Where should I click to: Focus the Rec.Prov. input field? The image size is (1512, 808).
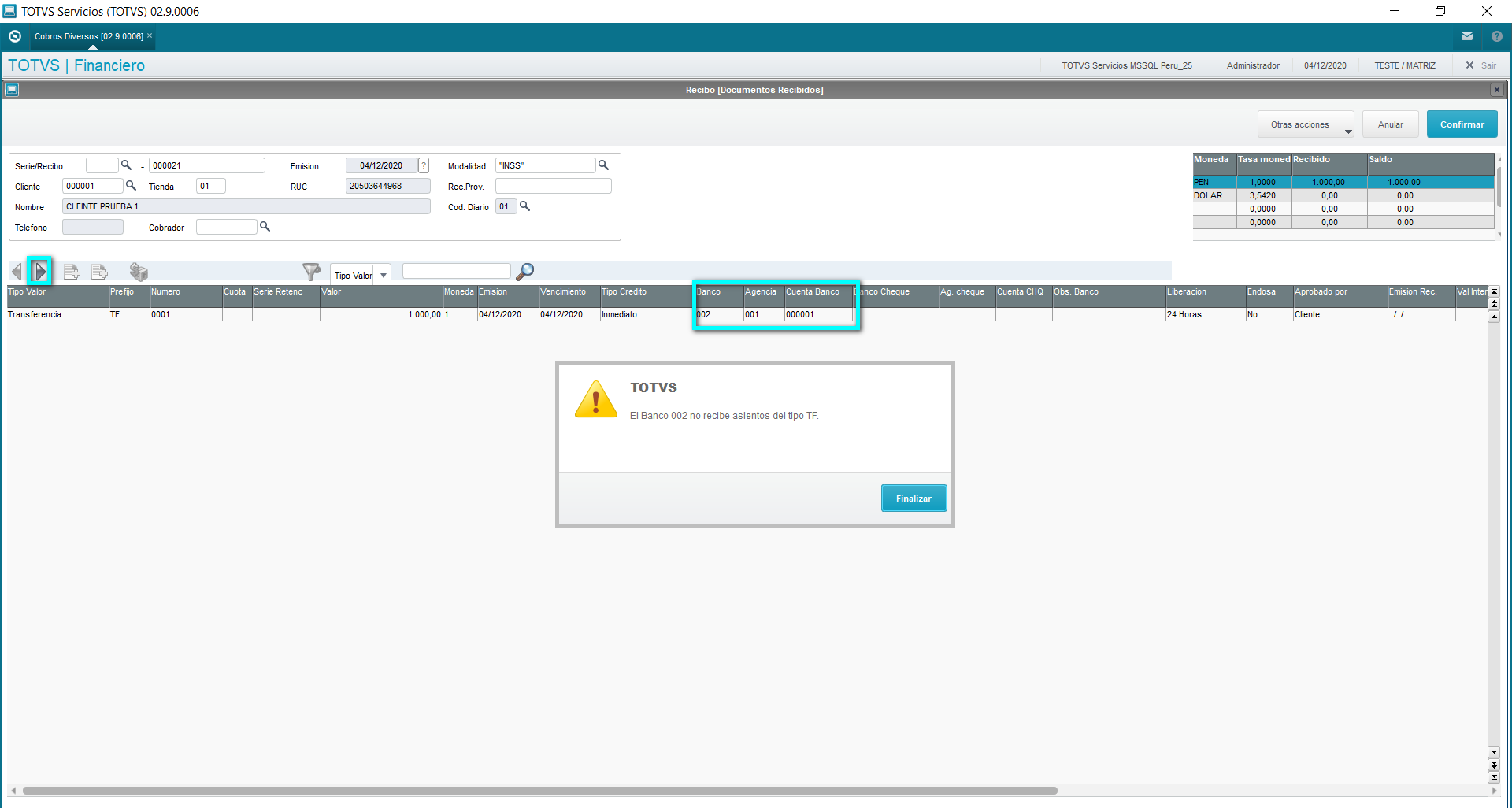(554, 186)
